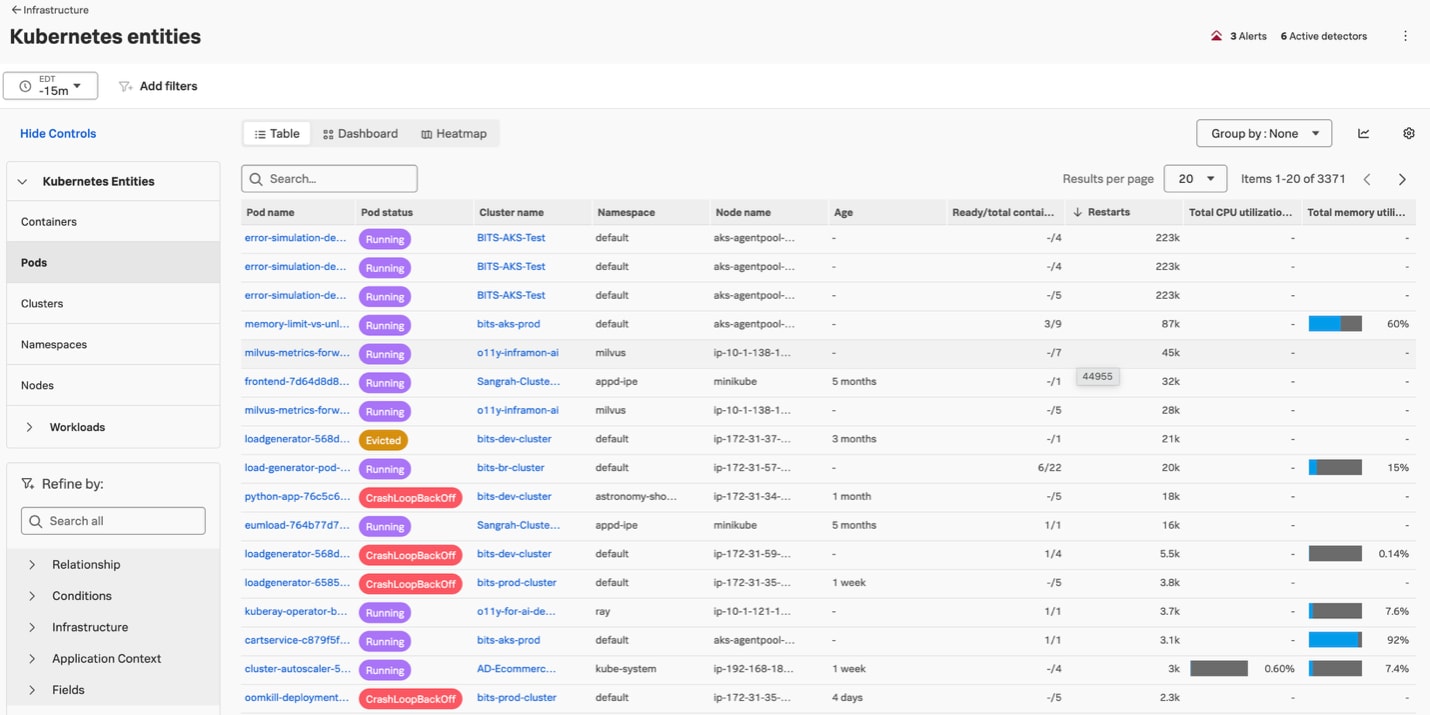Open the three-dot more options menu
Screen dimensions: 1430x715
[1405, 36]
